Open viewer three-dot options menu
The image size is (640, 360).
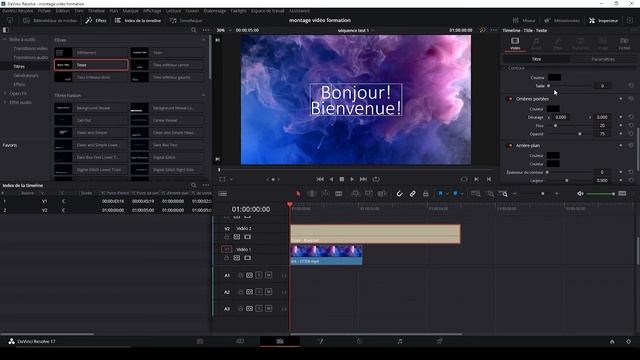[494, 30]
